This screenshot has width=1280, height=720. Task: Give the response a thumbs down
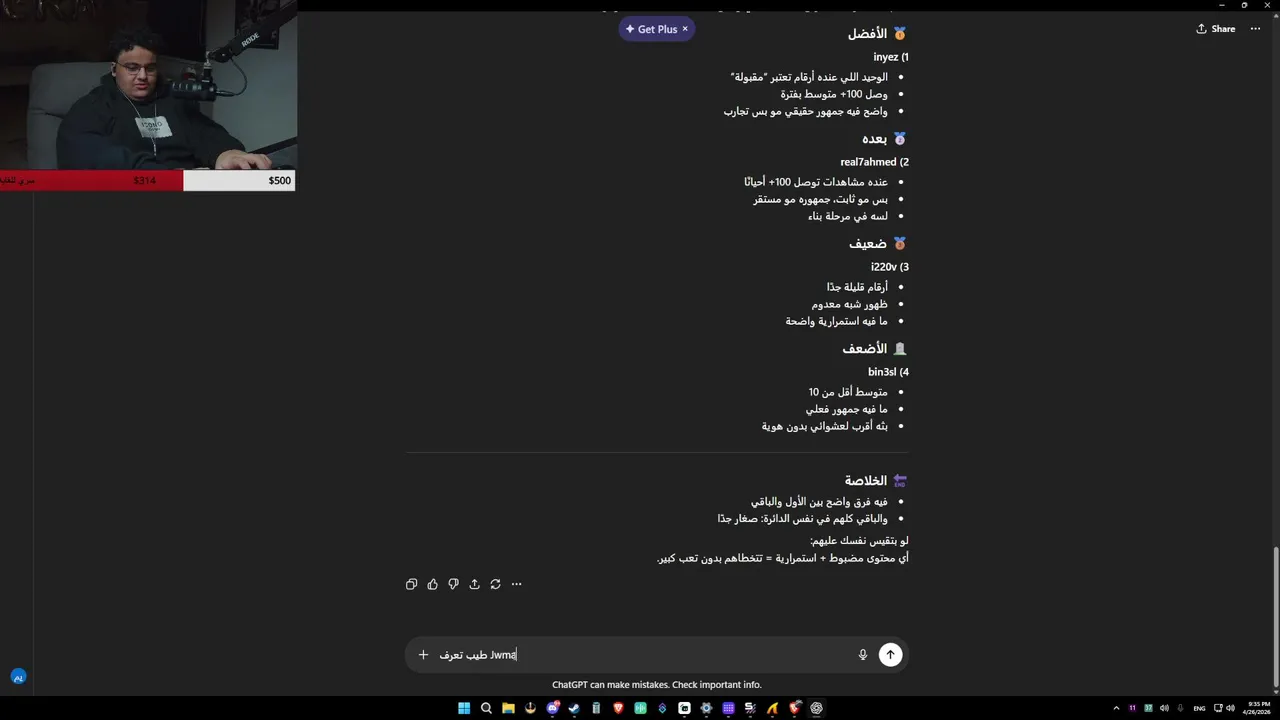click(x=453, y=584)
